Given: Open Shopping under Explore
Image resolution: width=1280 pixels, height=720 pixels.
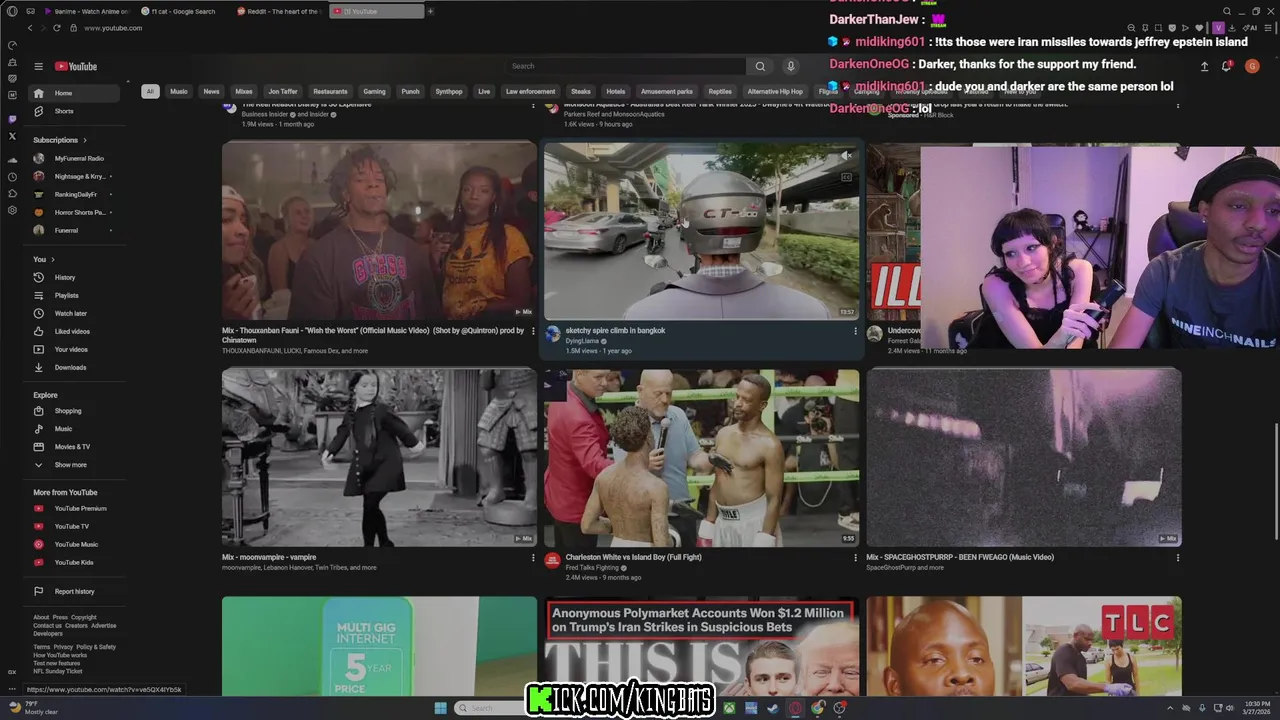Looking at the screenshot, I should click(x=73, y=411).
